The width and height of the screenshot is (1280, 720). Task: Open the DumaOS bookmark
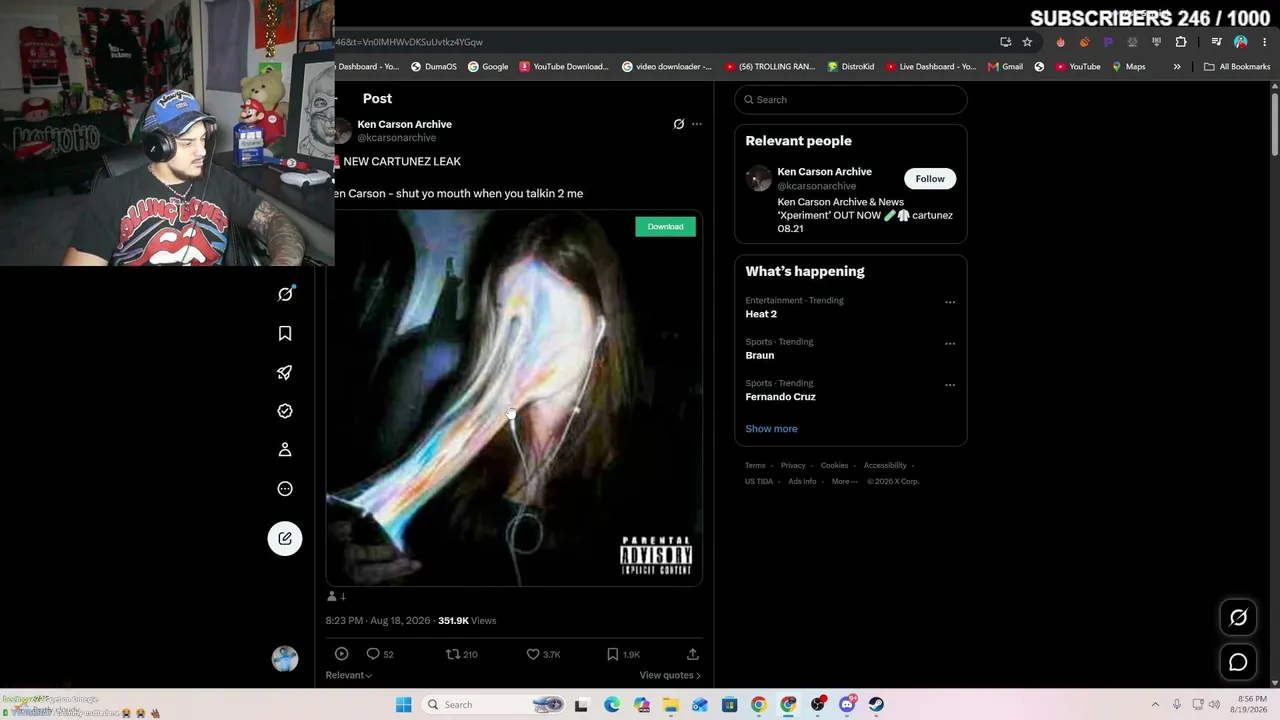pos(434,67)
